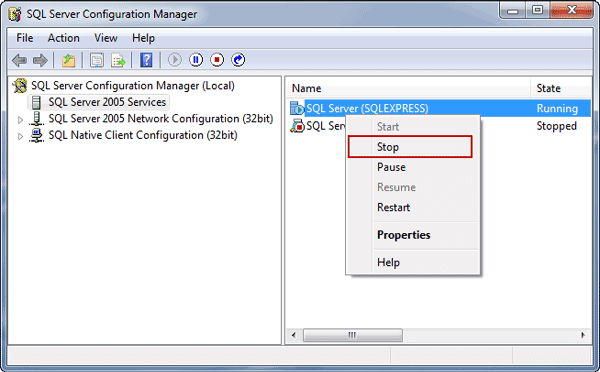Click the Stopped state cell
The image size is (600, 372).
tap(556, 126)
